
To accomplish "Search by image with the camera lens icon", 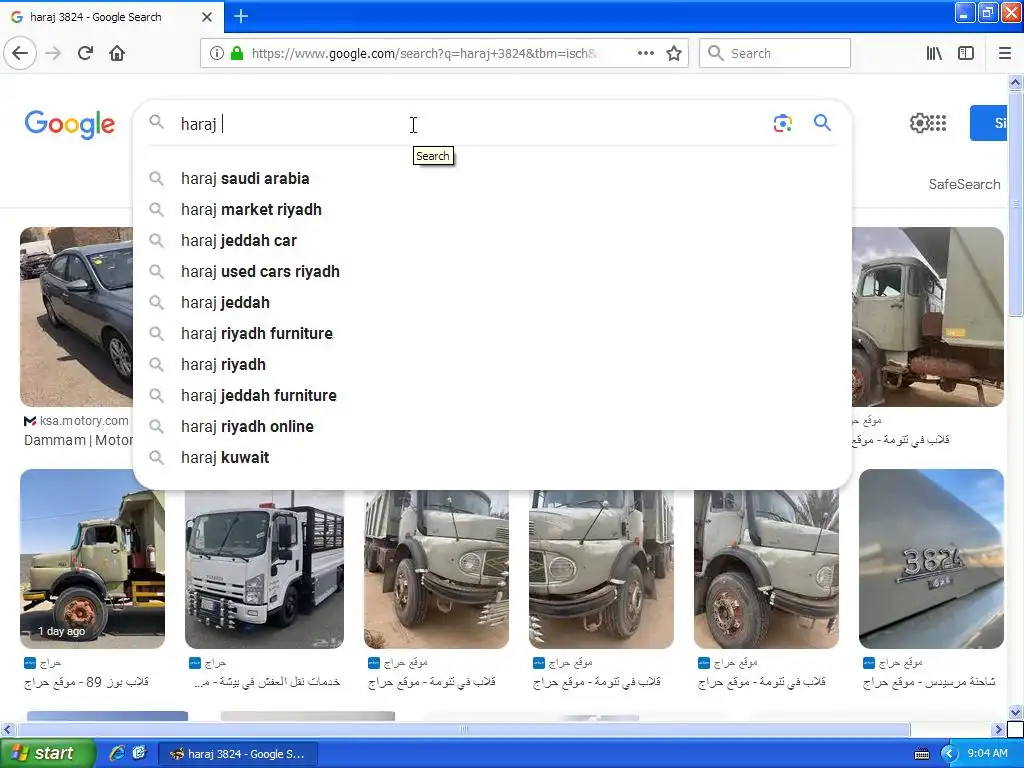I will (x=782, y=123).
